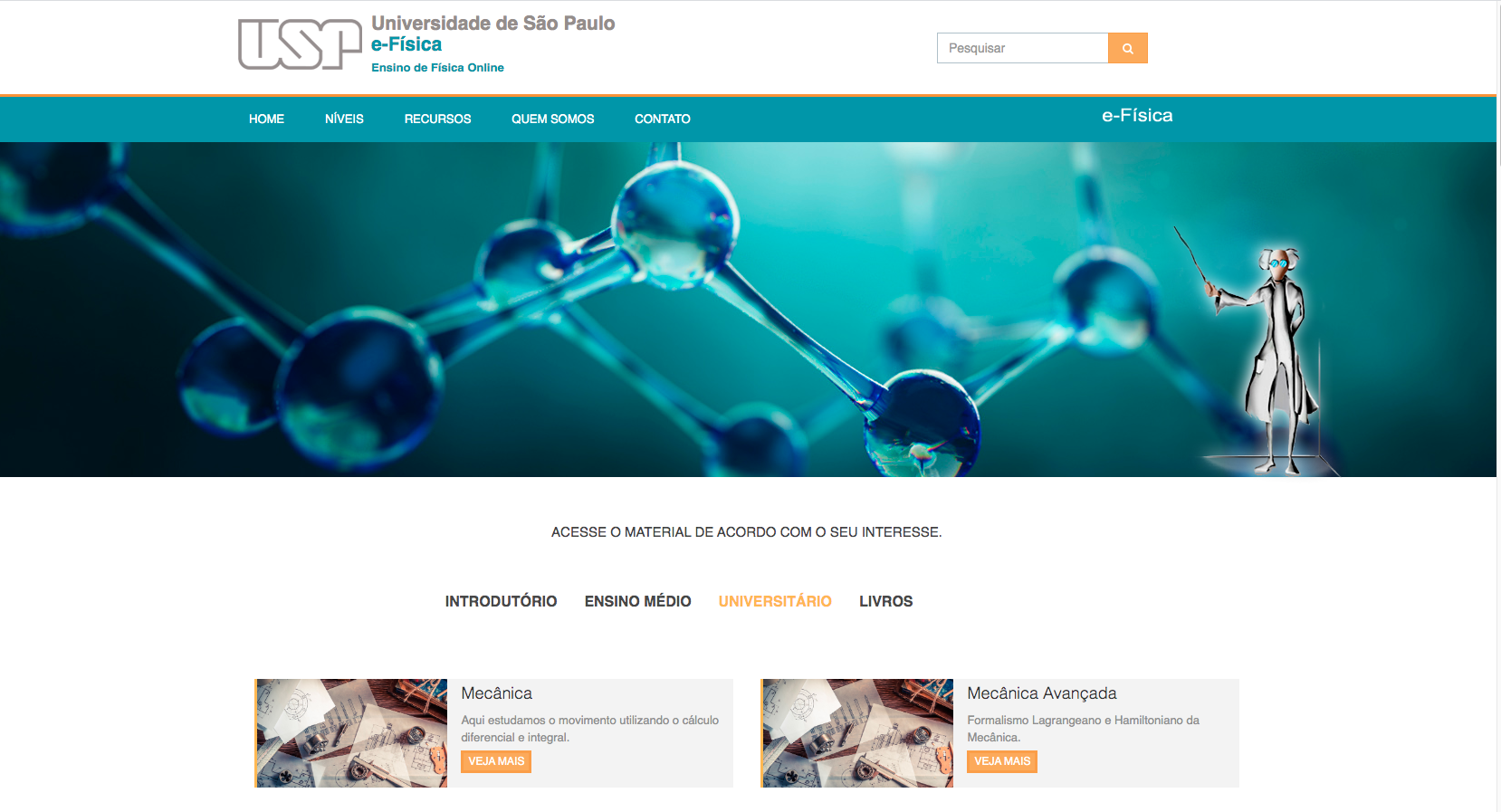Click VEJA MAIS under Mecânica Avançada
Image resolution: width=1501 pixels, height=812 pixels.
[1002, 761]
